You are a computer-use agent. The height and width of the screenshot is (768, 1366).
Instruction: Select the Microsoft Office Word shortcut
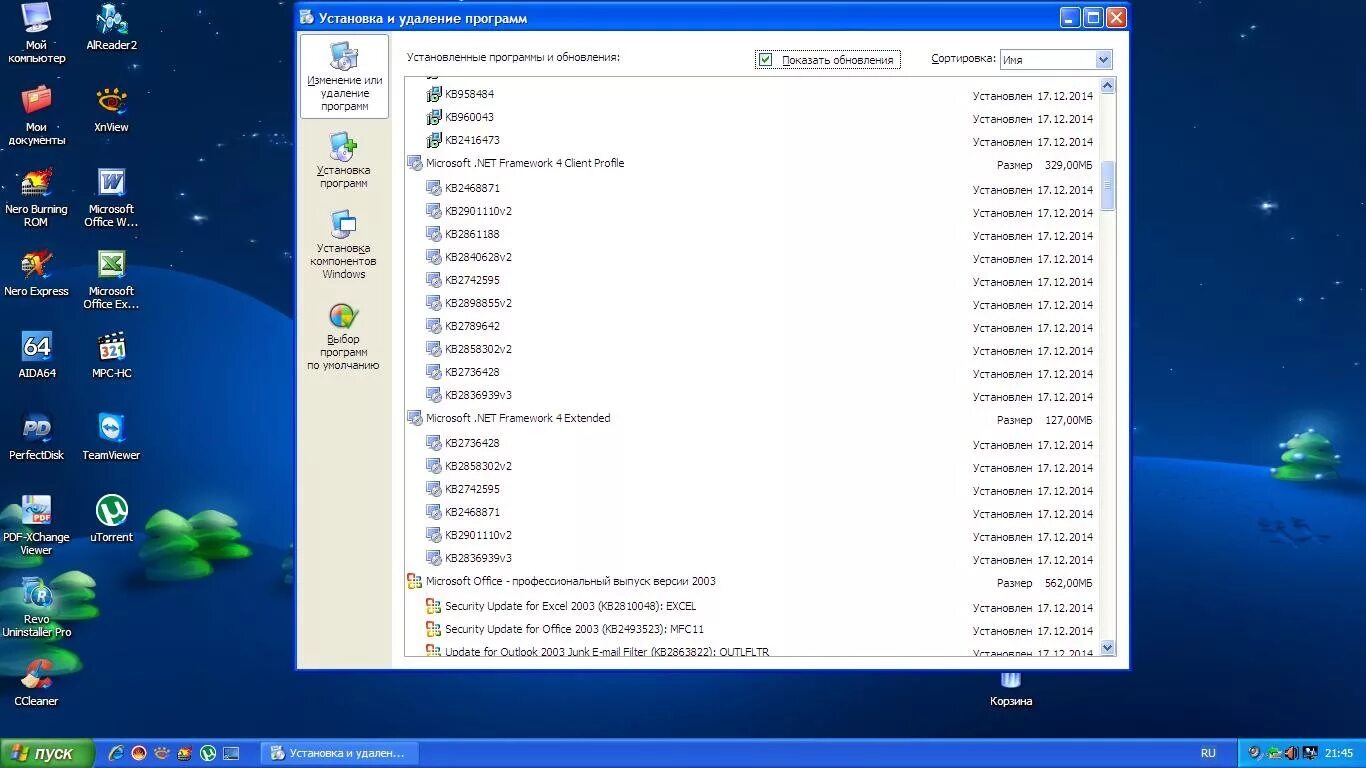111,197
